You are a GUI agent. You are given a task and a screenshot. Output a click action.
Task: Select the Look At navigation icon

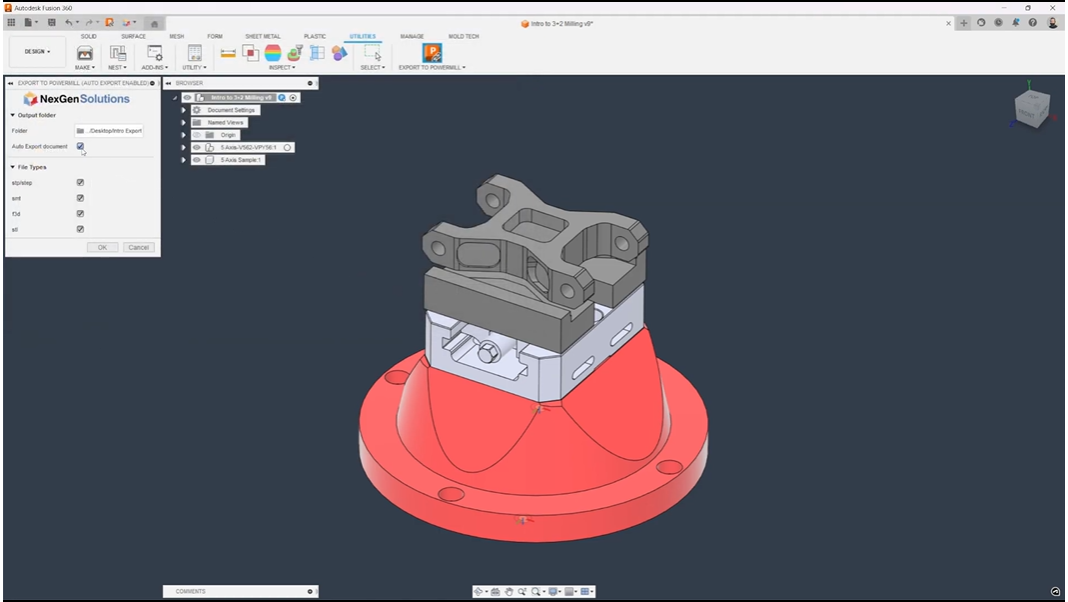coord(495,592)
